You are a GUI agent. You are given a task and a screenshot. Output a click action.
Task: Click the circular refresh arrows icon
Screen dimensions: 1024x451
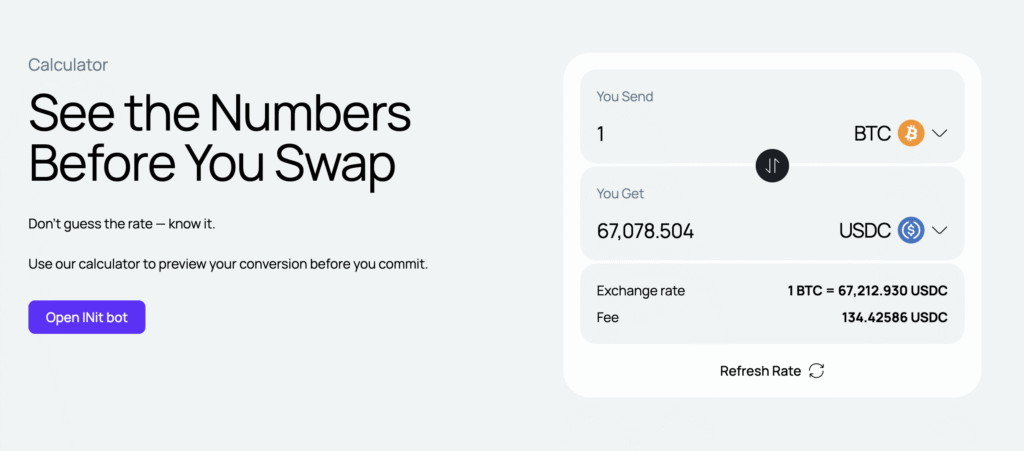pyautogui.click(x=817, y=371)
